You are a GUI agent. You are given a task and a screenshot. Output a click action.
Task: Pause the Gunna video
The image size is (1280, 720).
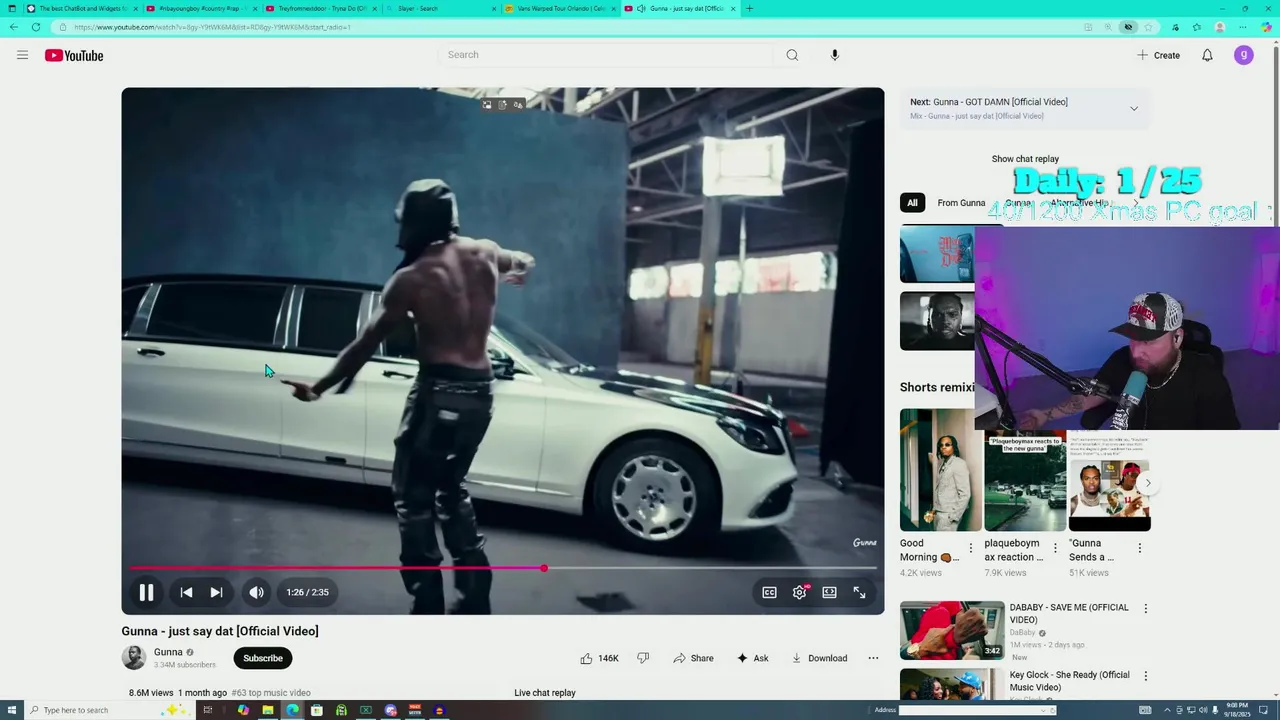coord(146,592)
